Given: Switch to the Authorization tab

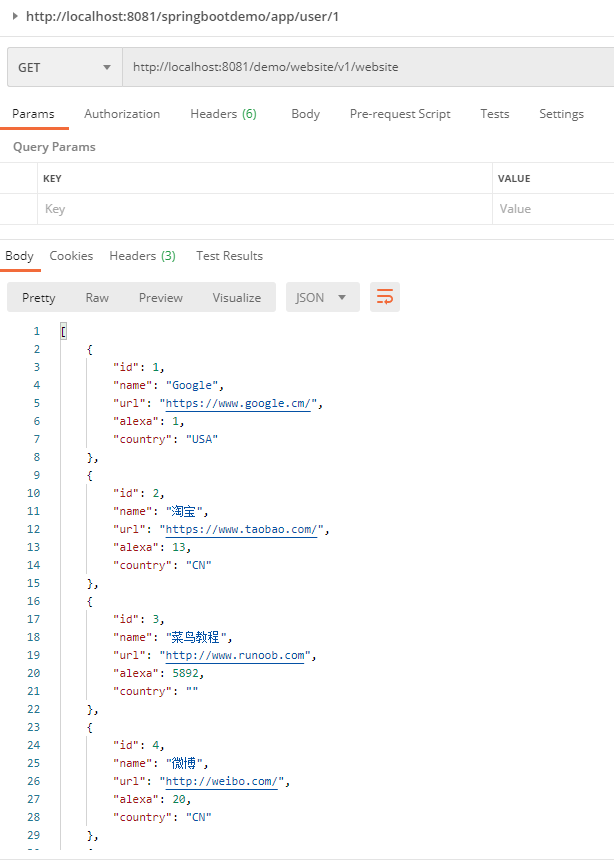Looking at the screenshot, I should click(x=121, y=114).
